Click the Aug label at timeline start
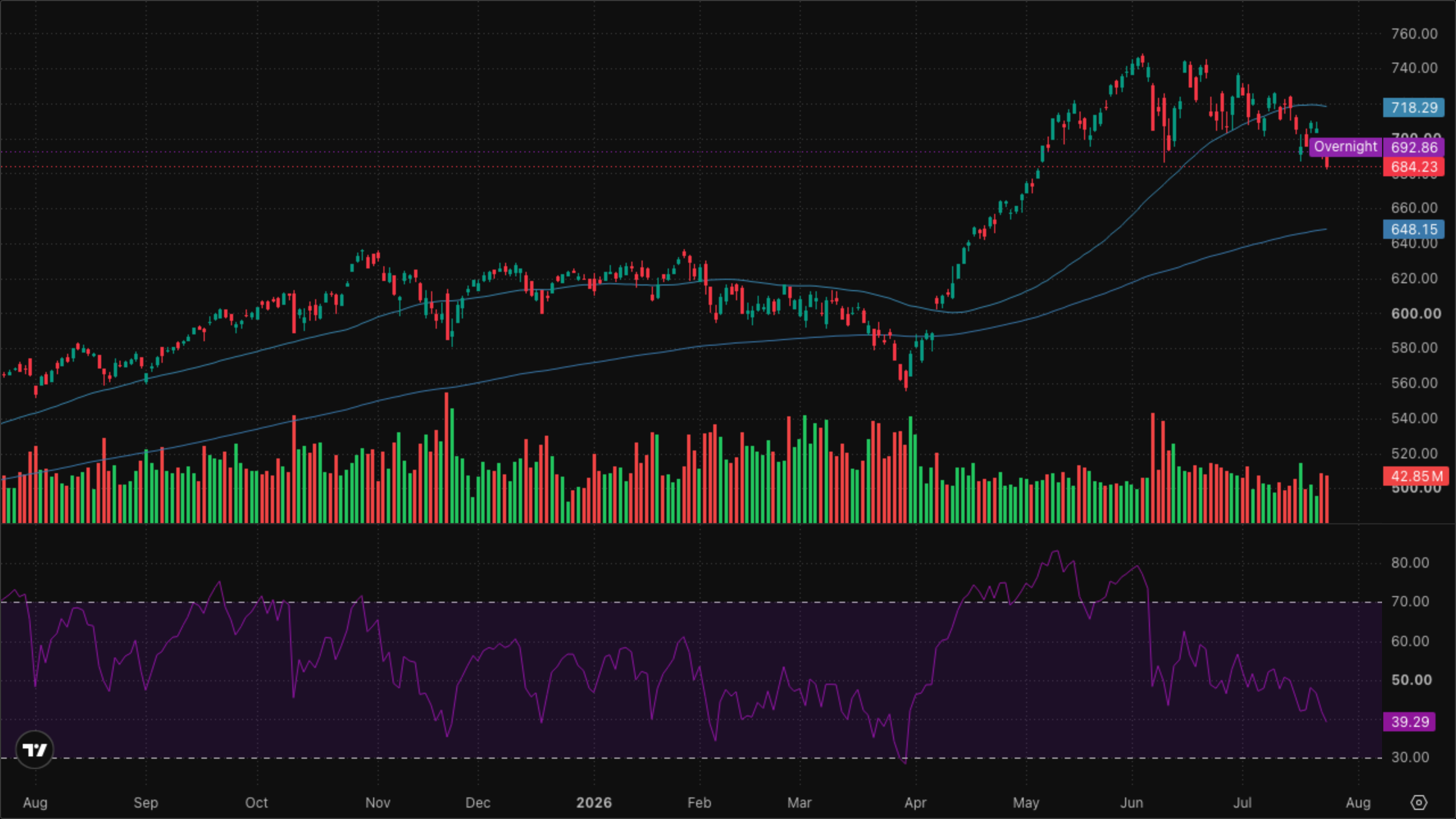The image size is (1456, 819). (35, 803)
